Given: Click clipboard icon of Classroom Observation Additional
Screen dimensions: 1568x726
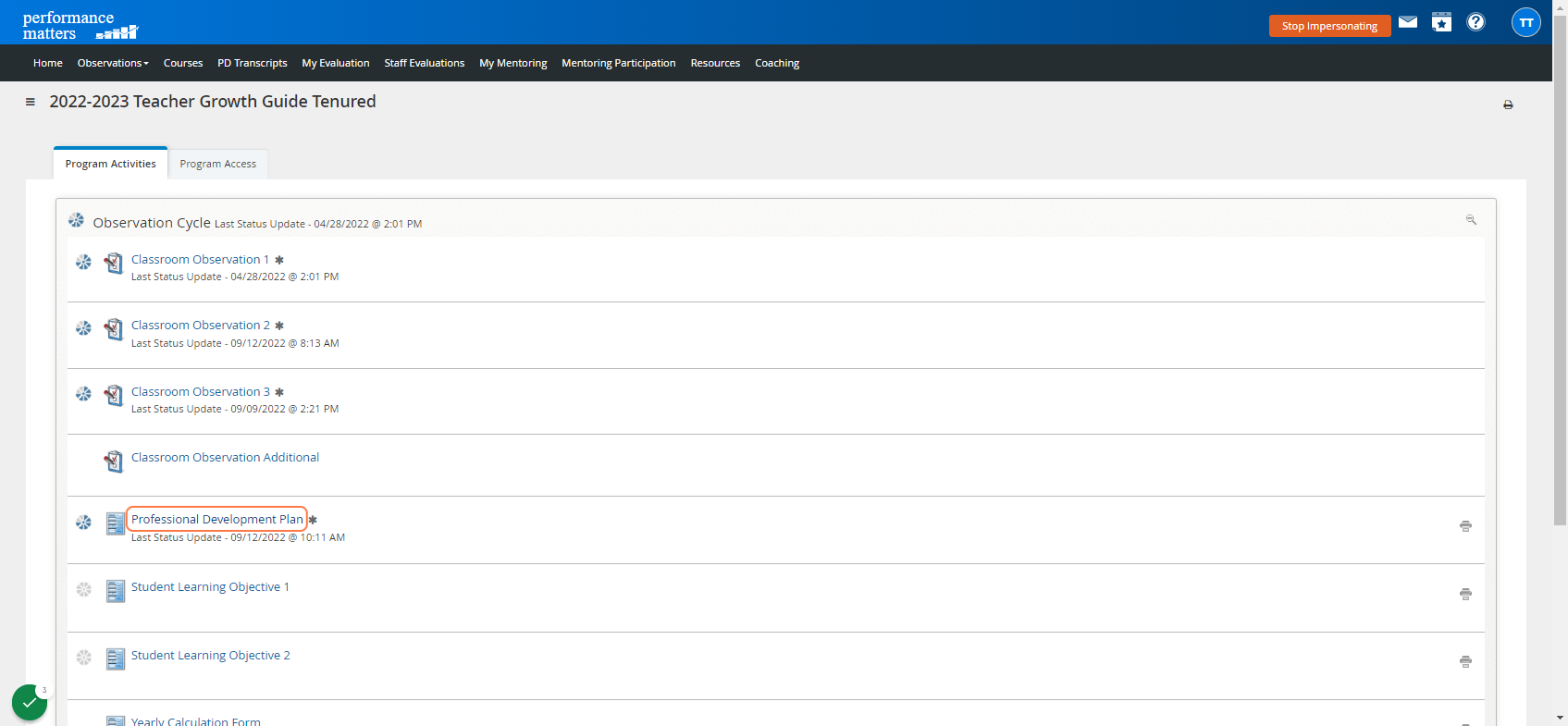Looking at the screenshot, I should (114, 461).
